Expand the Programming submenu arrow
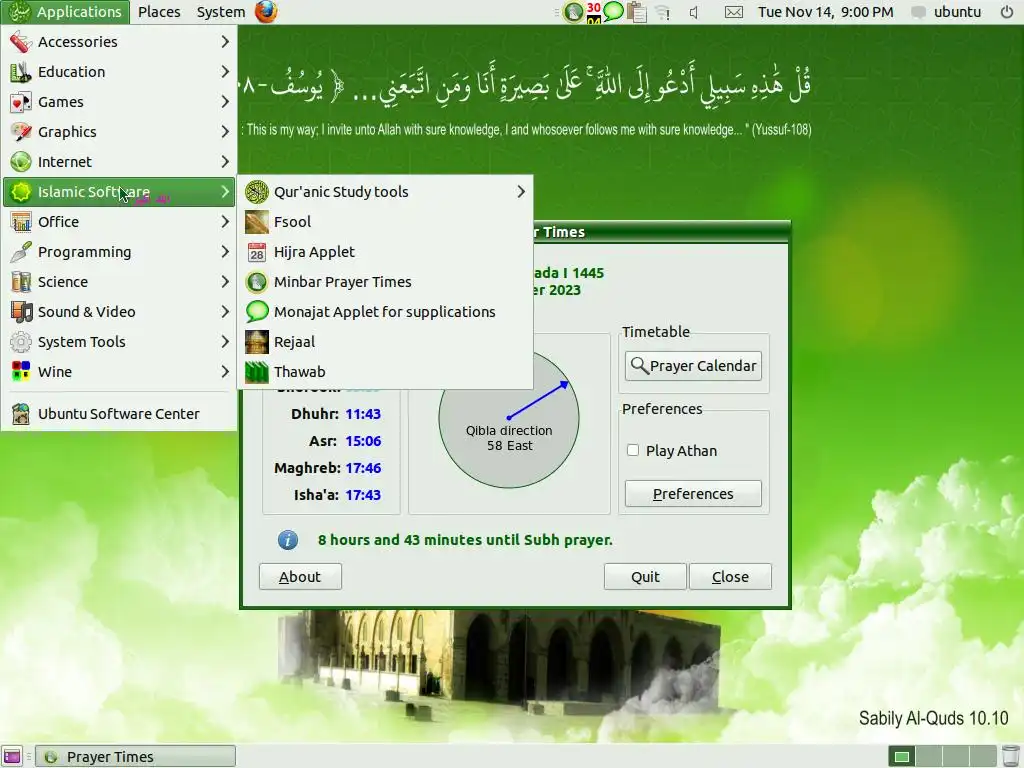The image size is (1024, 768). click(x=225, y=252)
